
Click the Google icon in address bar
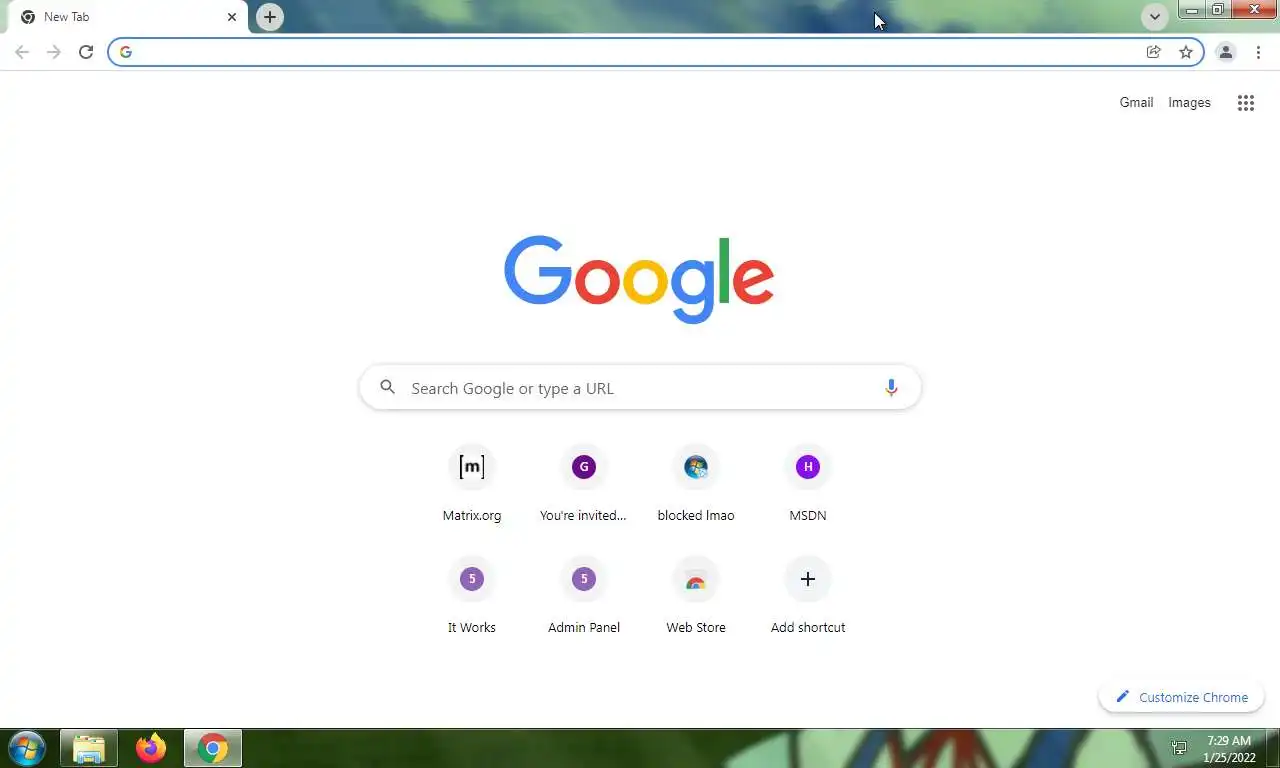point(126,52)
